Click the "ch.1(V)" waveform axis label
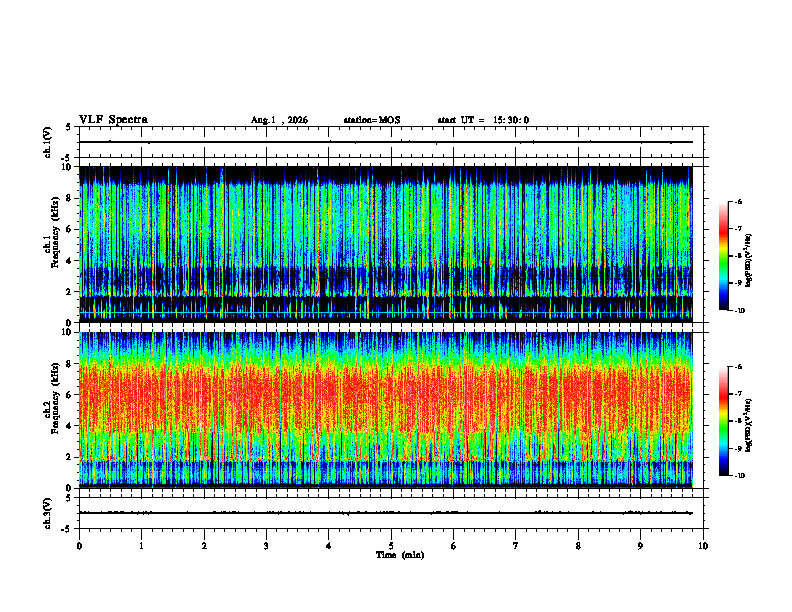Screen dimensions: 792x612 coord(47,142)
